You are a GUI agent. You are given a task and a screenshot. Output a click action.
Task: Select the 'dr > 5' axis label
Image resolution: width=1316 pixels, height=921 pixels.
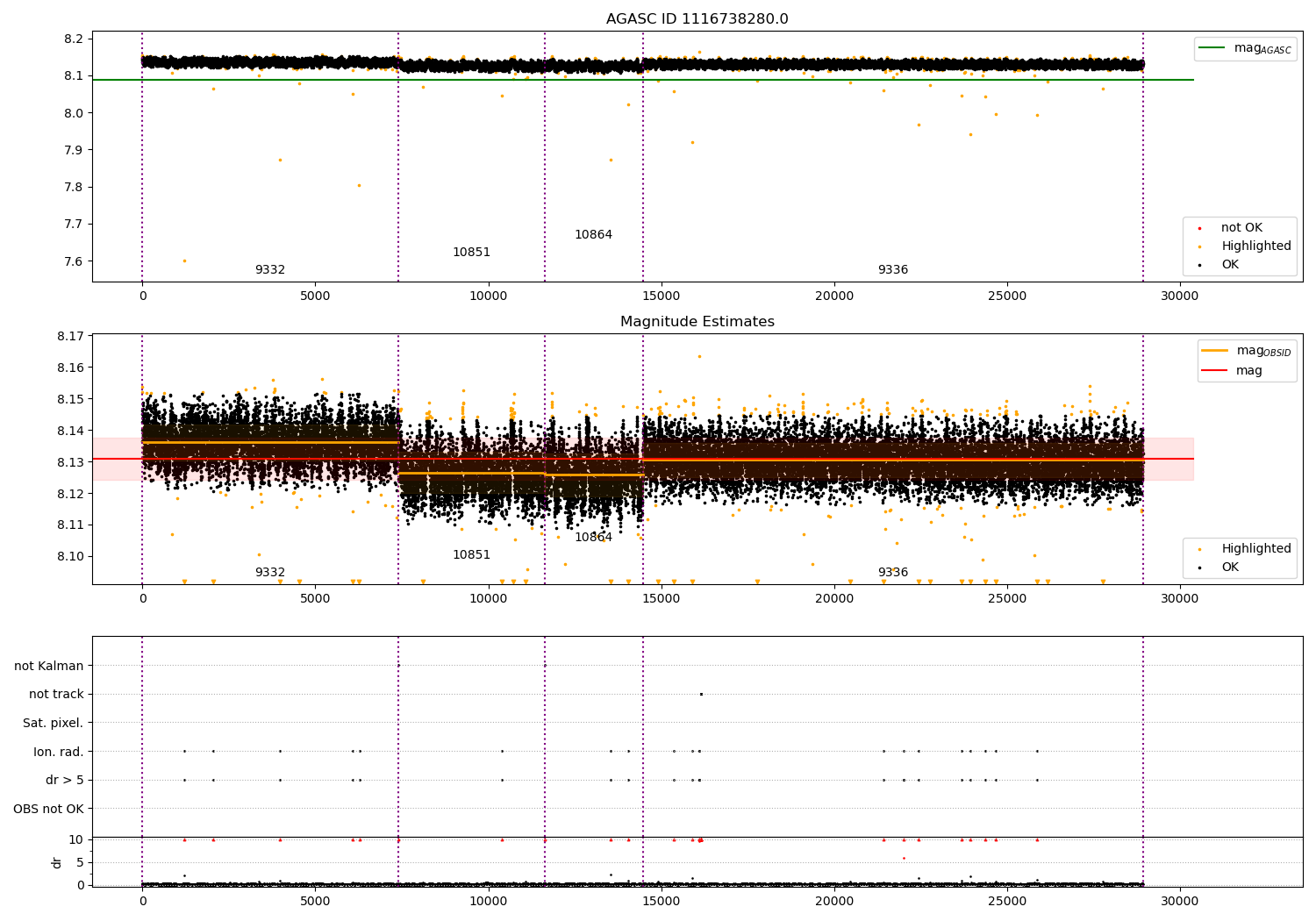(65, 780)
